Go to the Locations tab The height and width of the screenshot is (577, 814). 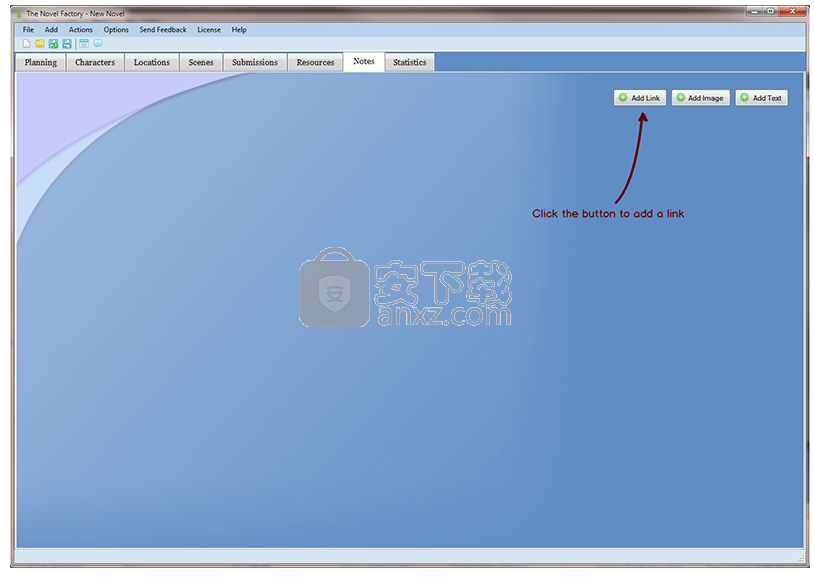point(152,62)
